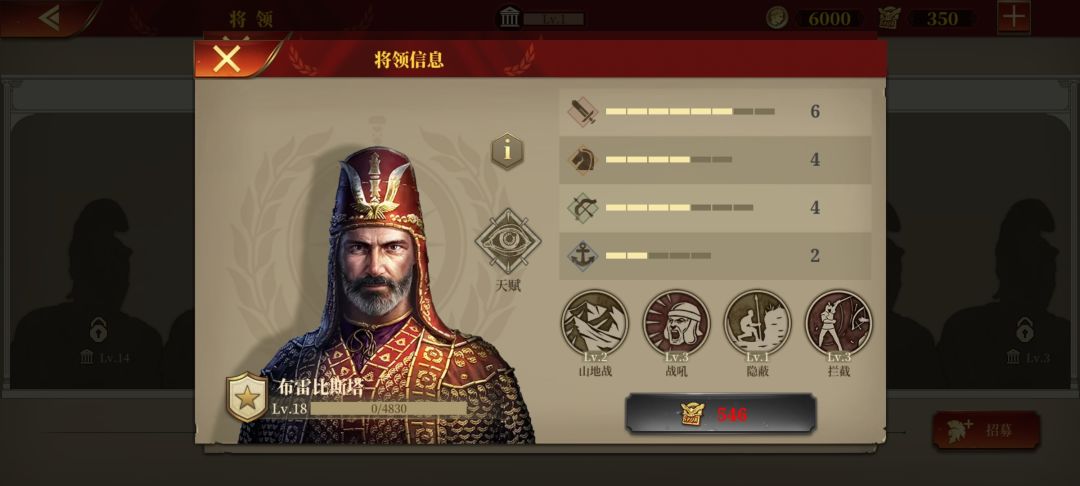
Task: Open the general info icon
Action: 507,151
